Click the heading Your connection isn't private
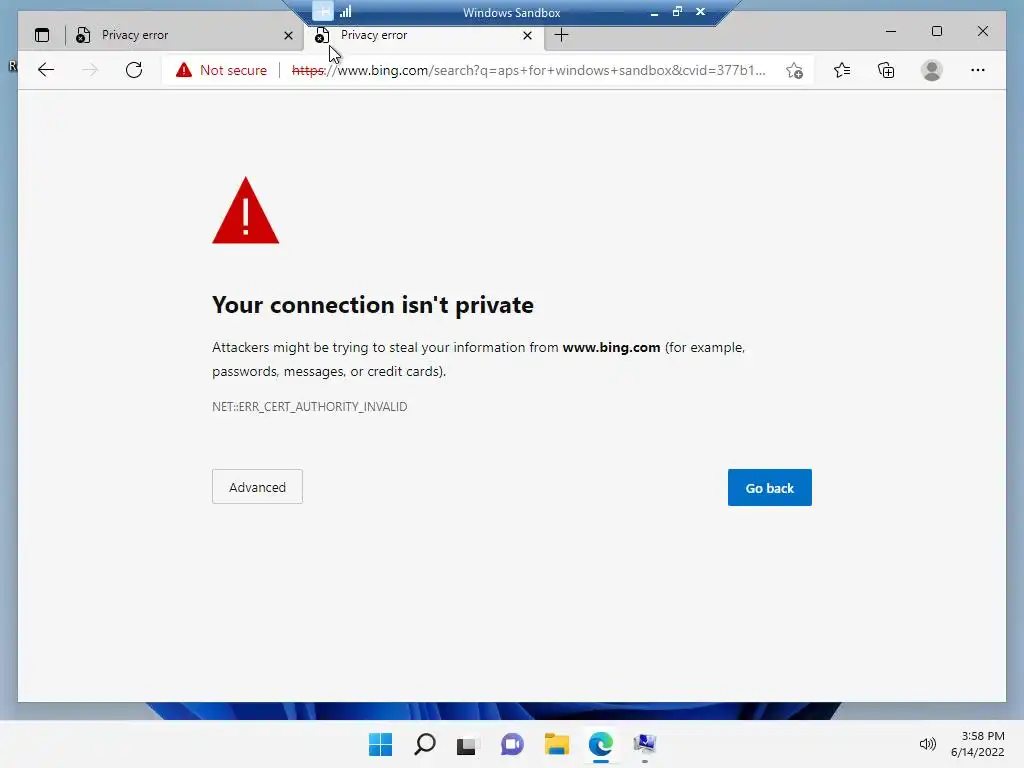The image size is (1024, 768). [x=373, y=305]
